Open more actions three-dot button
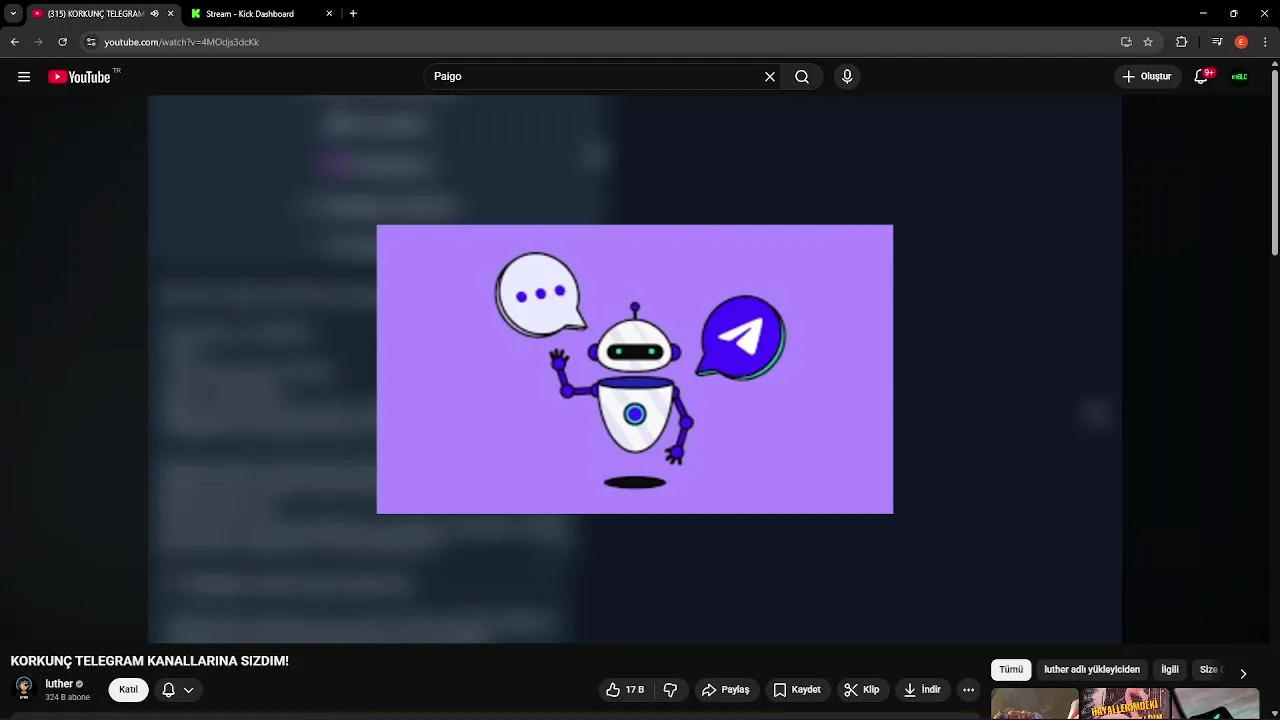Viewport: 1280px width, 720px height. click(x=968, y=690)
